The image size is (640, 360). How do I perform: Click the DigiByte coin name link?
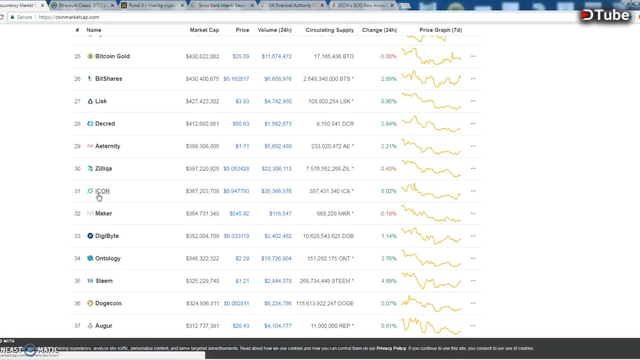pos(107,236)
